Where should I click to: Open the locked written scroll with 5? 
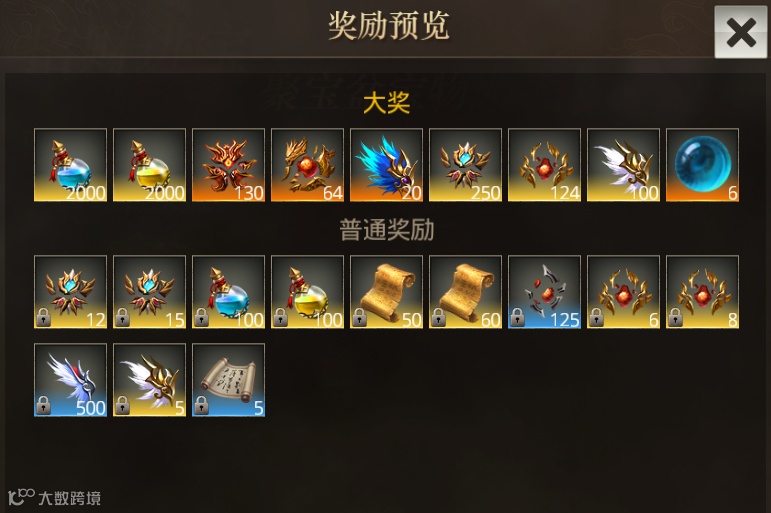[x=228, y=380]
